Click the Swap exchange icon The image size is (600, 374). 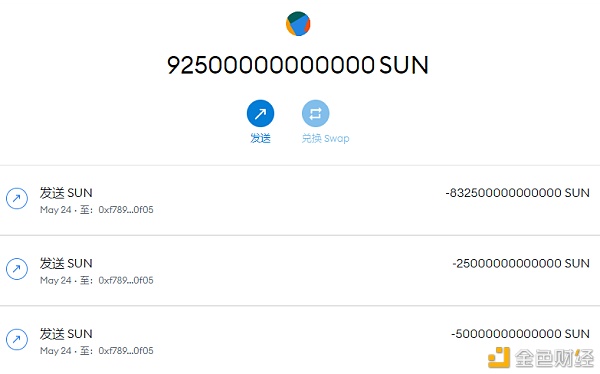point(315,113)
